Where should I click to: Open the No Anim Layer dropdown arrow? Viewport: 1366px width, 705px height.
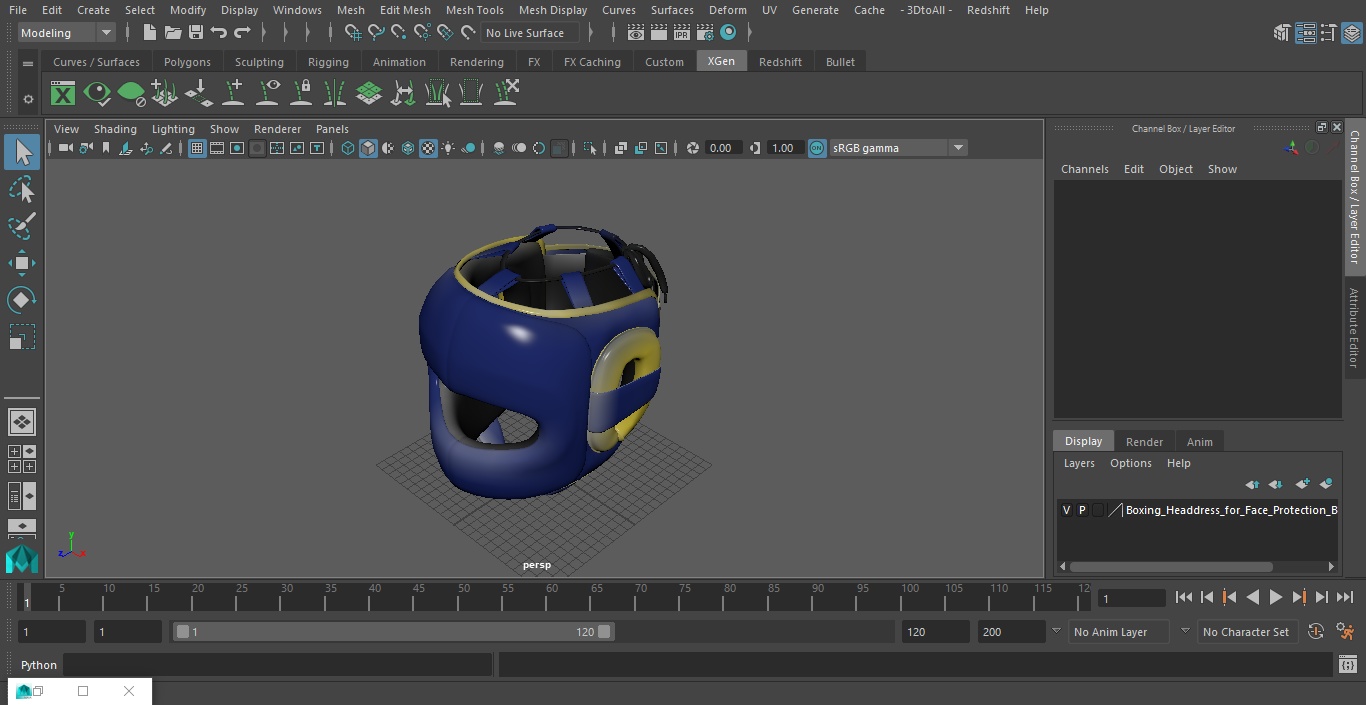[1056, 632]
